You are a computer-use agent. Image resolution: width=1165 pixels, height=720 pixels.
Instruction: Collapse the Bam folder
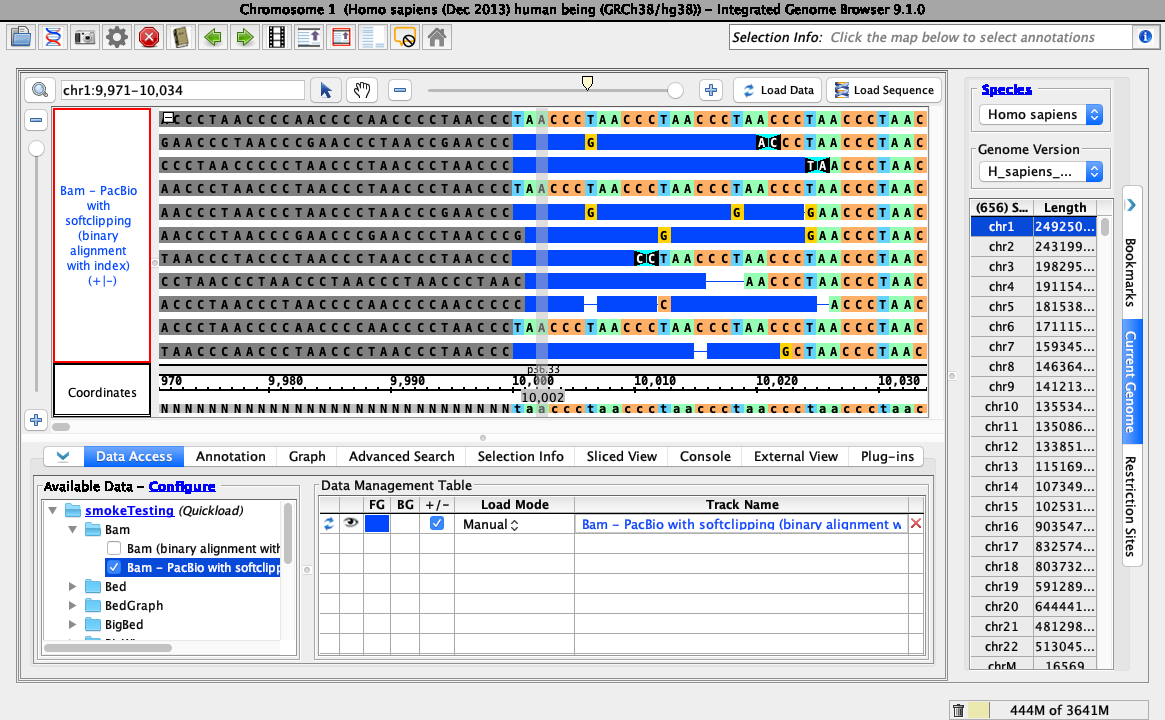point(72,530)
